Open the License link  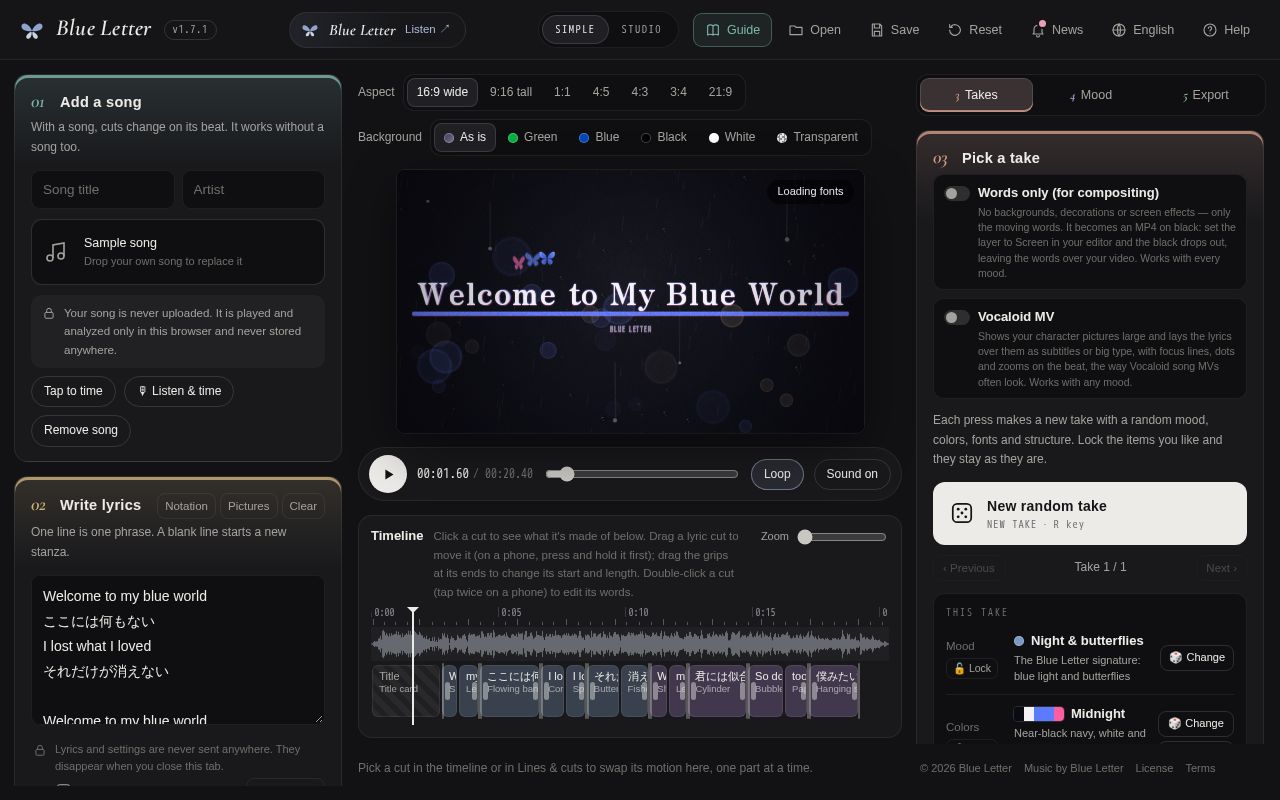(1154, 768)
